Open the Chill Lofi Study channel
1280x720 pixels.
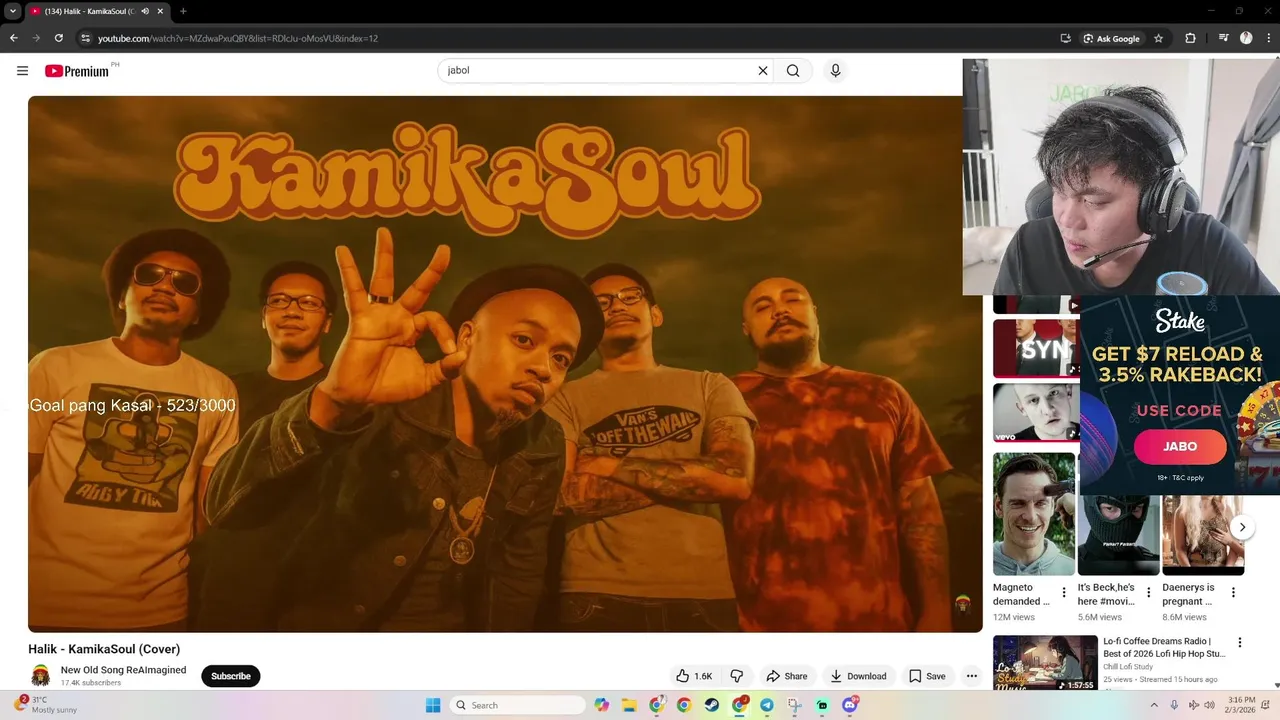pyautogui.click(x=1128, y=667)
